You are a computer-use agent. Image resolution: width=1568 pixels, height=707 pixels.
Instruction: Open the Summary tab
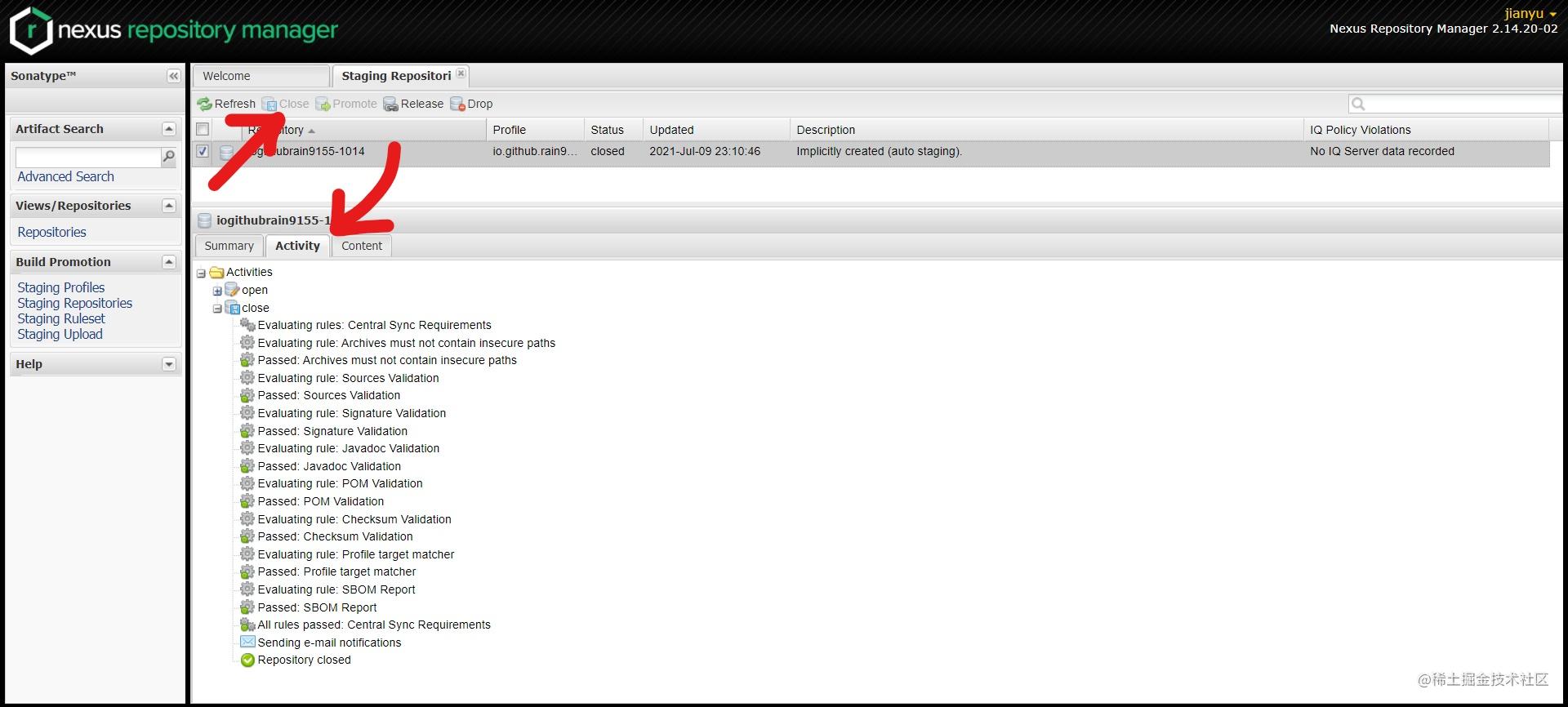229,246
